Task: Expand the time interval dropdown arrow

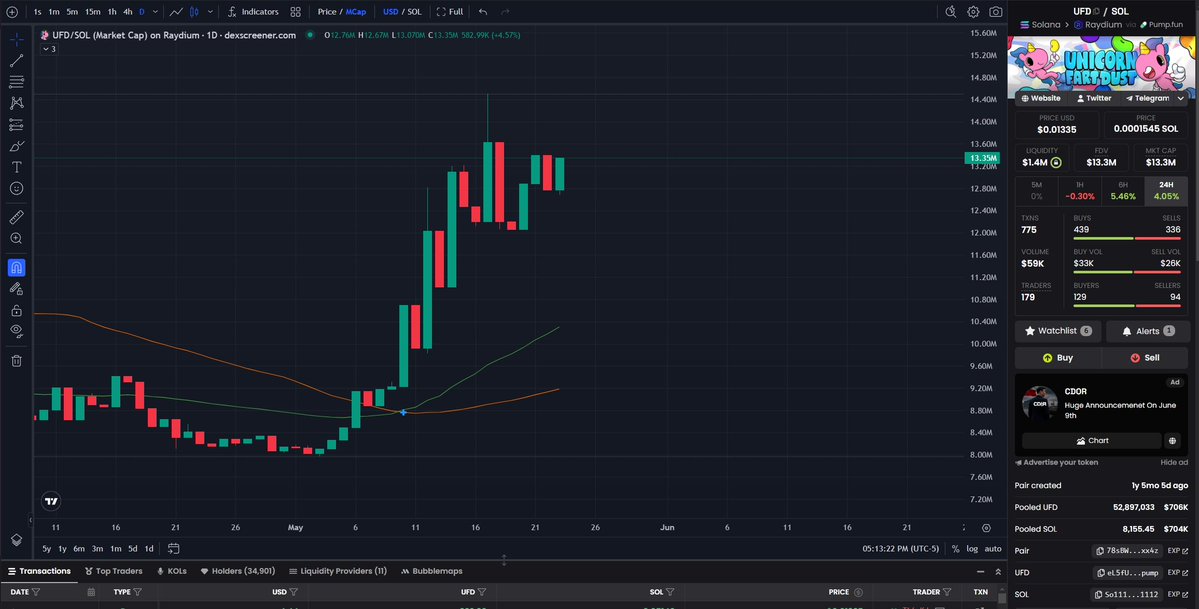Action: pyautogui.click(x=155, y=11)
